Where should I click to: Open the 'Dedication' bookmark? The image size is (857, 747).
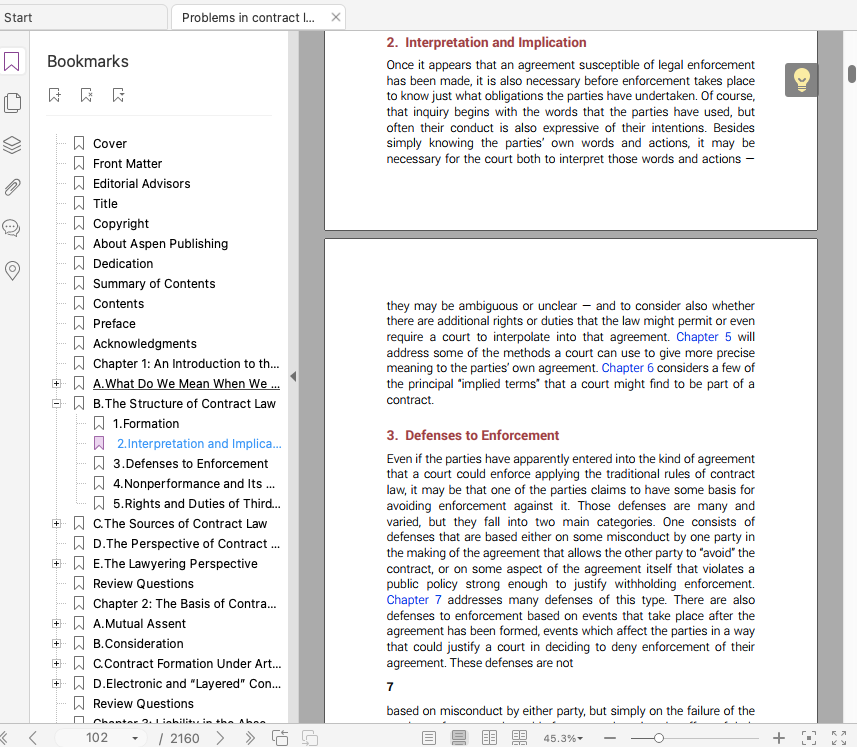pos(123,264)
